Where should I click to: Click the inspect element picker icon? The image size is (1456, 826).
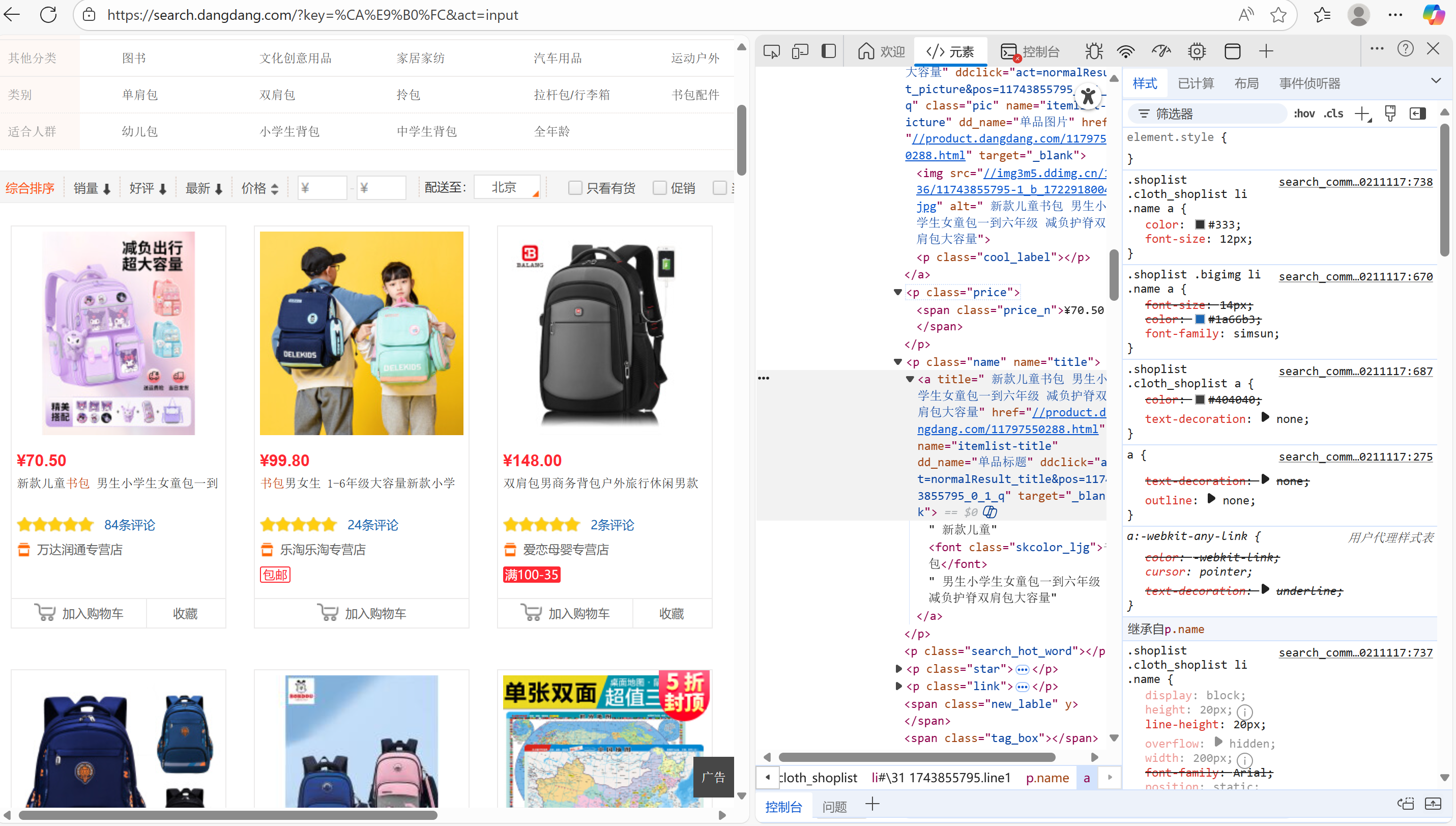pyautogui.click(x=771, y=51)
